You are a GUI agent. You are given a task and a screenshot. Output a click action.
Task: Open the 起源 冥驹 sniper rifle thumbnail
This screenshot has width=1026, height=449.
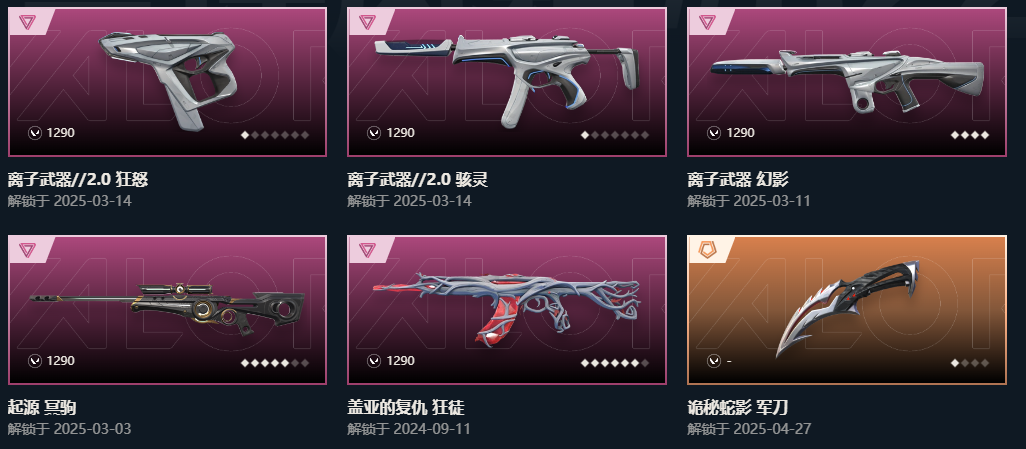point(167,308)
